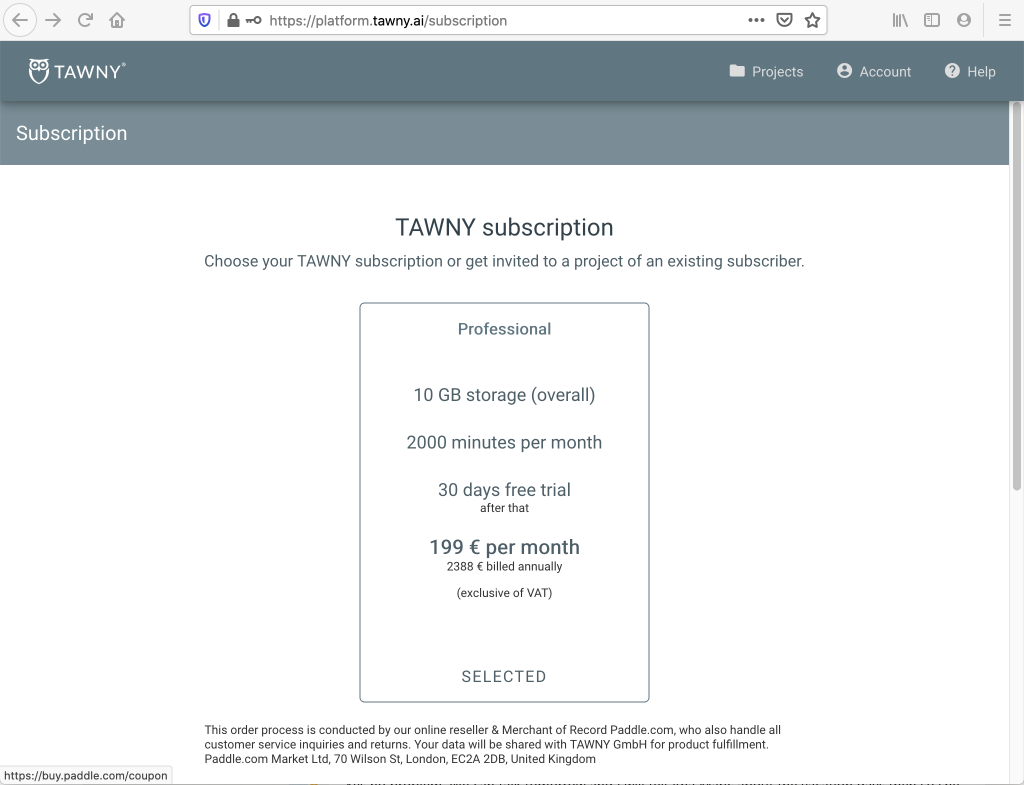The image size is (1024, 785).
Task: Click the SELECTED button on Professional plan
Action: [504, 677]
